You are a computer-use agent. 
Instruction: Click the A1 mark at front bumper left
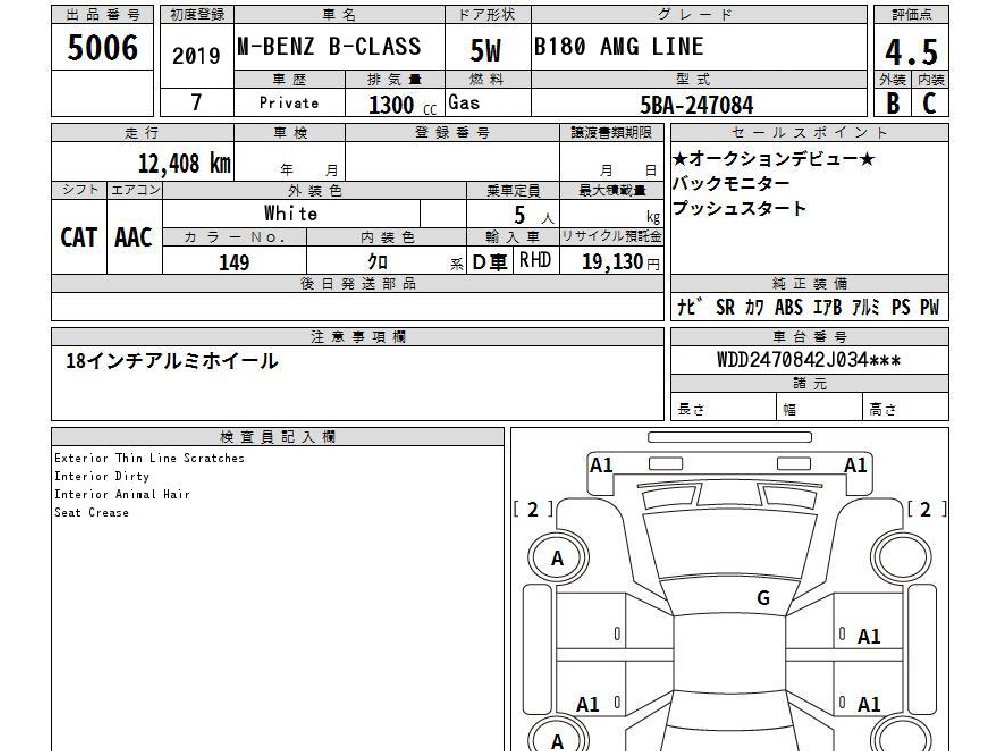pyautogui.click(x=601, y=466)
